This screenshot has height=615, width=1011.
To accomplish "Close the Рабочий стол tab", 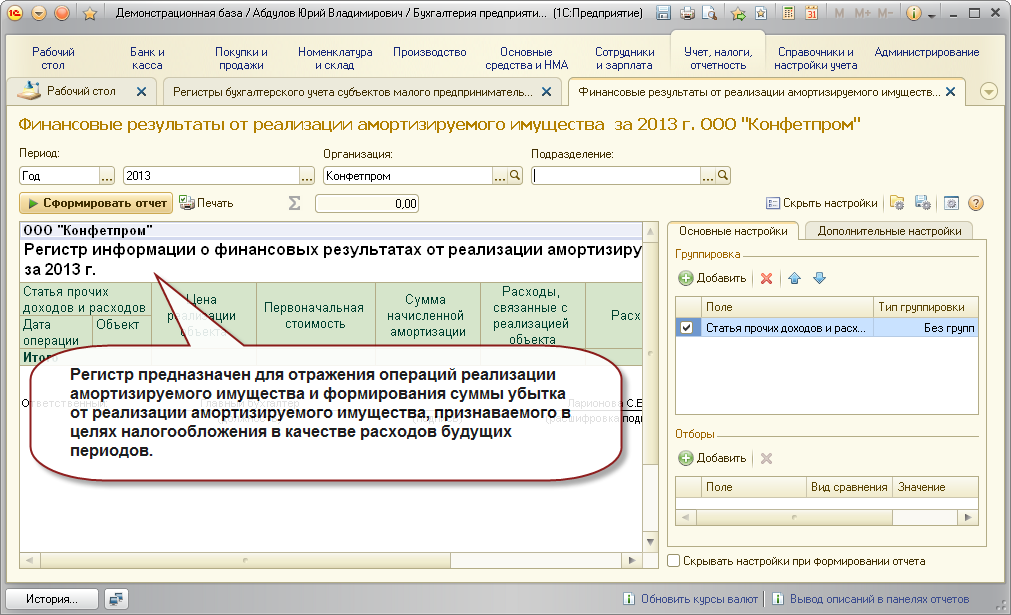I will point(141,92).
